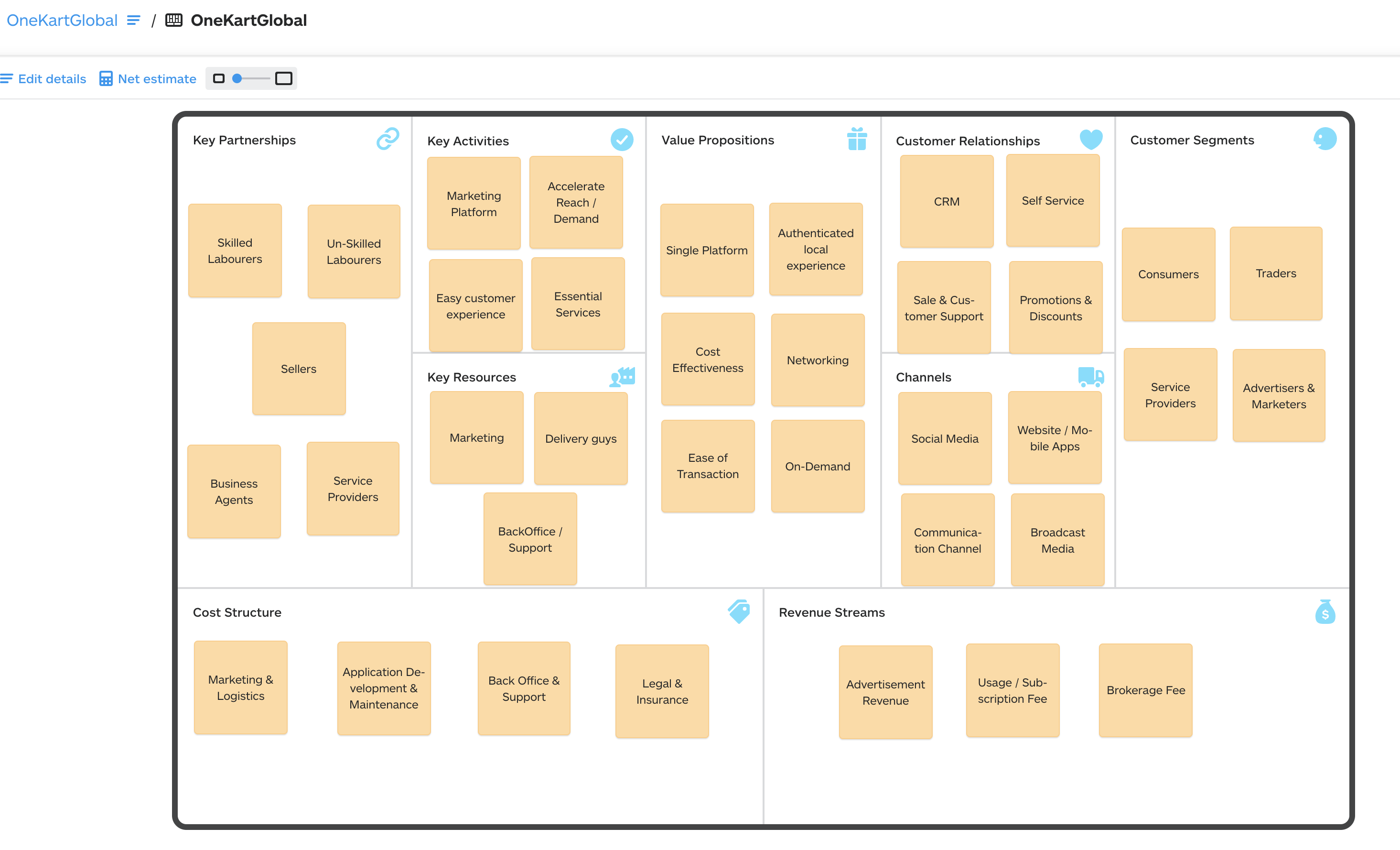The height and width of the screenshot is (850, 1400).
Task: Click the Value Propositions gift icon
Action: tap(856, 139)
